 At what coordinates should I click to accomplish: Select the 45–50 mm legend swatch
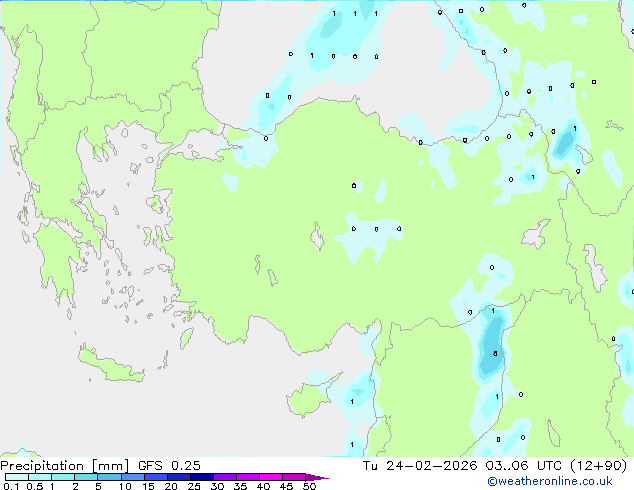pyautogui.click(x=294, y=477)
